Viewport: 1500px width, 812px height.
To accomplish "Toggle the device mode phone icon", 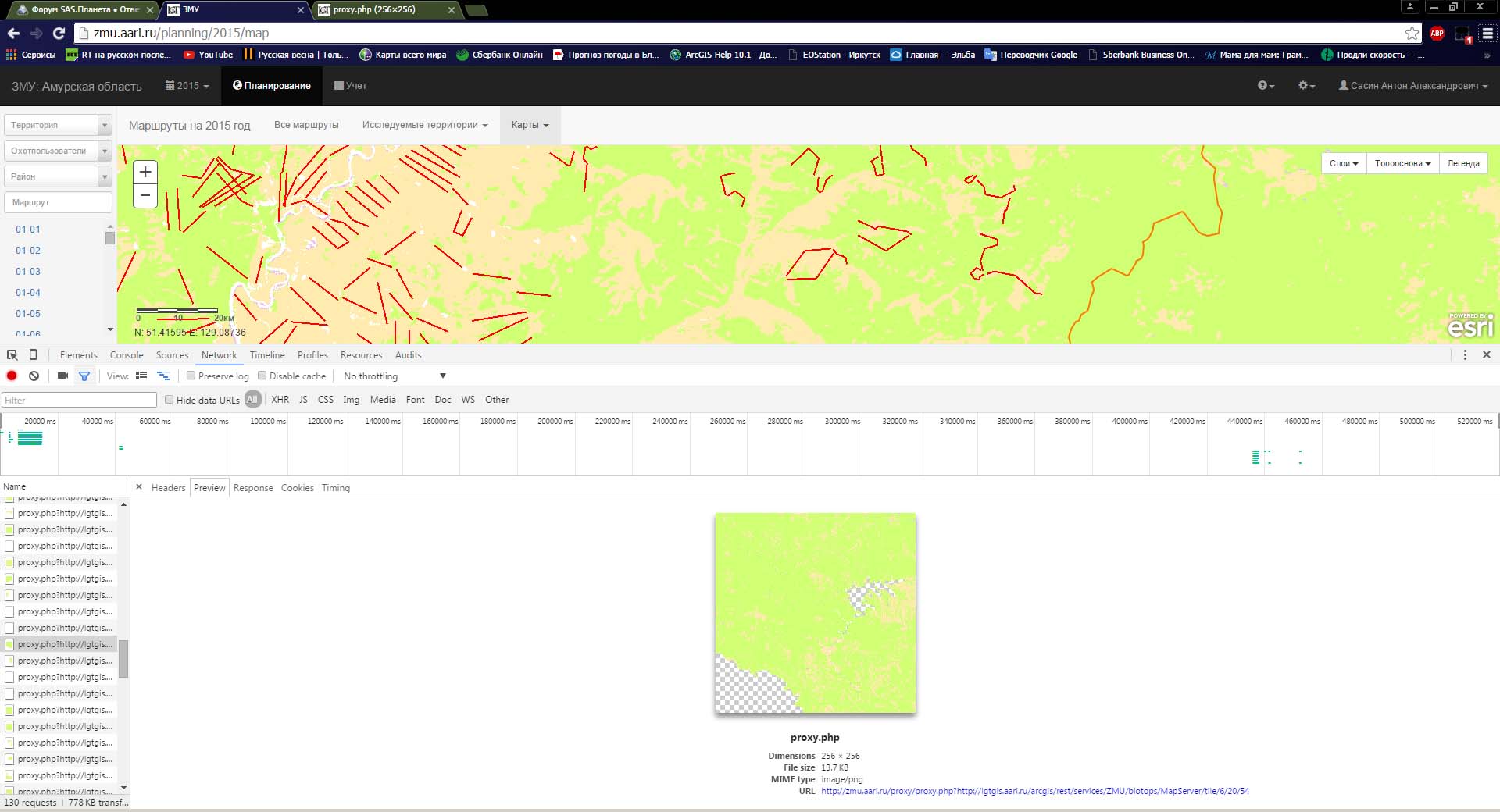I will pyautogui.click(x=33, y=355).
